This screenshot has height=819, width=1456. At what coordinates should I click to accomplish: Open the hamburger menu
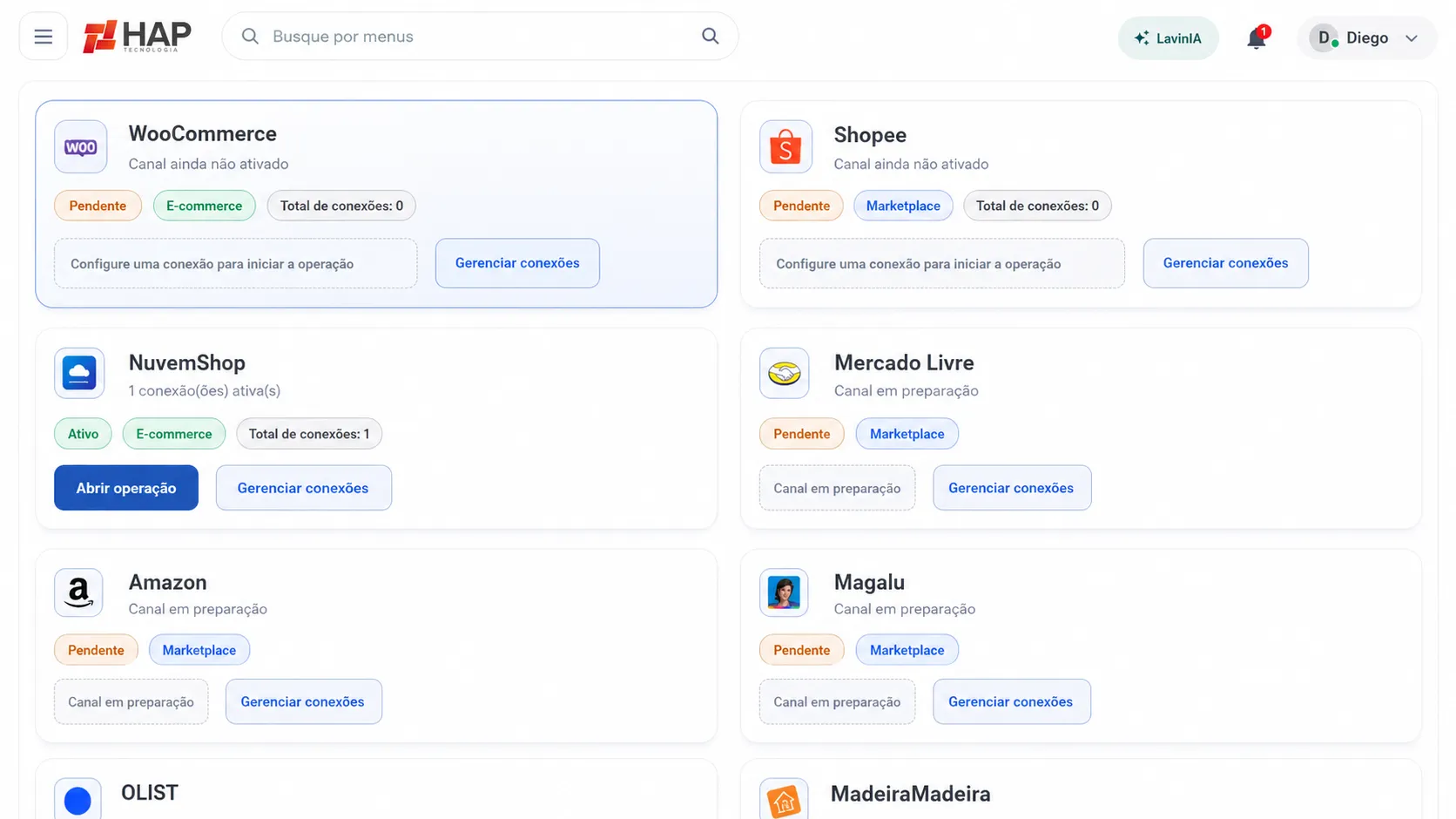tap(44, 37)
